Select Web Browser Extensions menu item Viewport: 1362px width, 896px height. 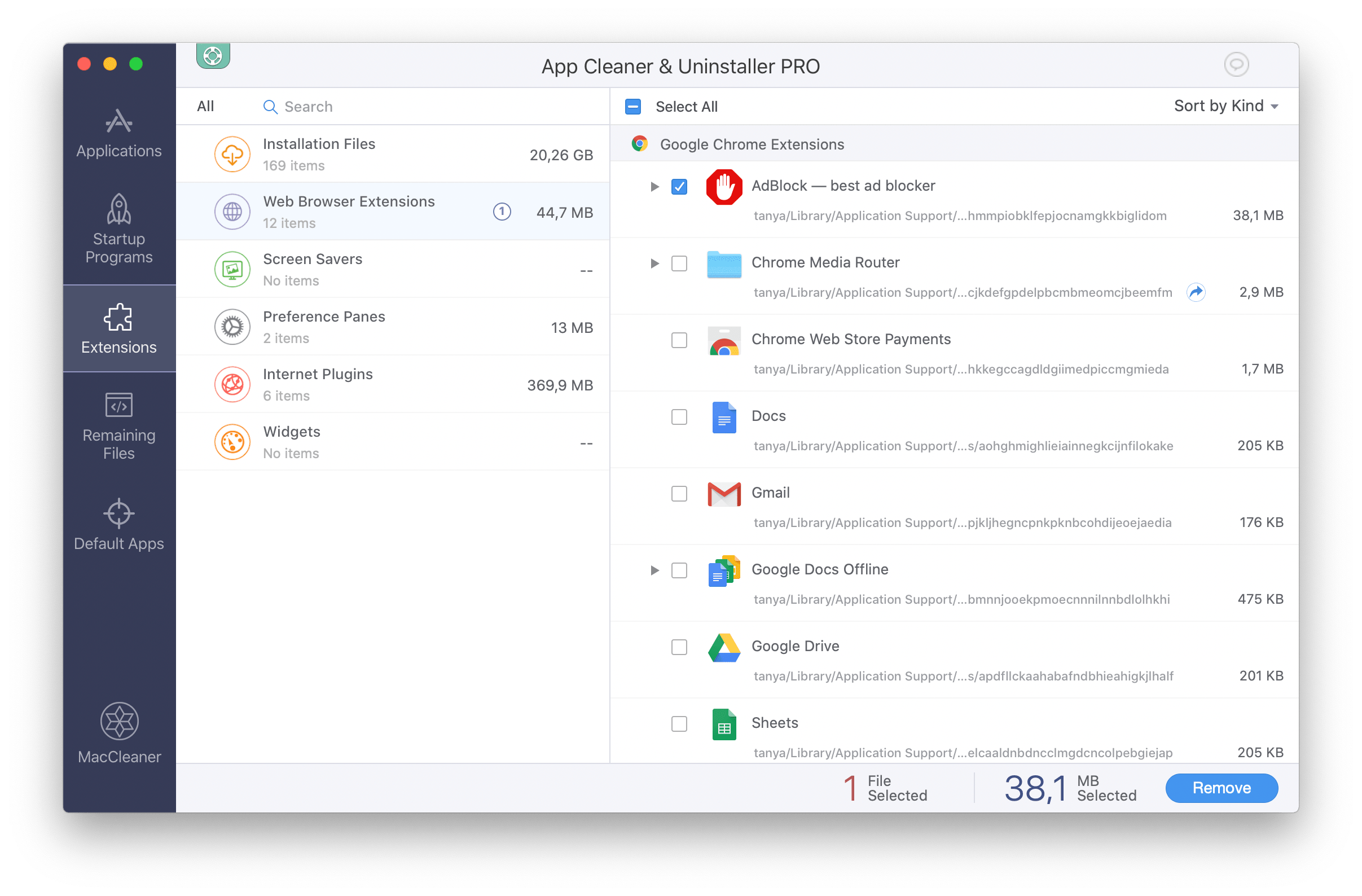(x=391, y=212)
